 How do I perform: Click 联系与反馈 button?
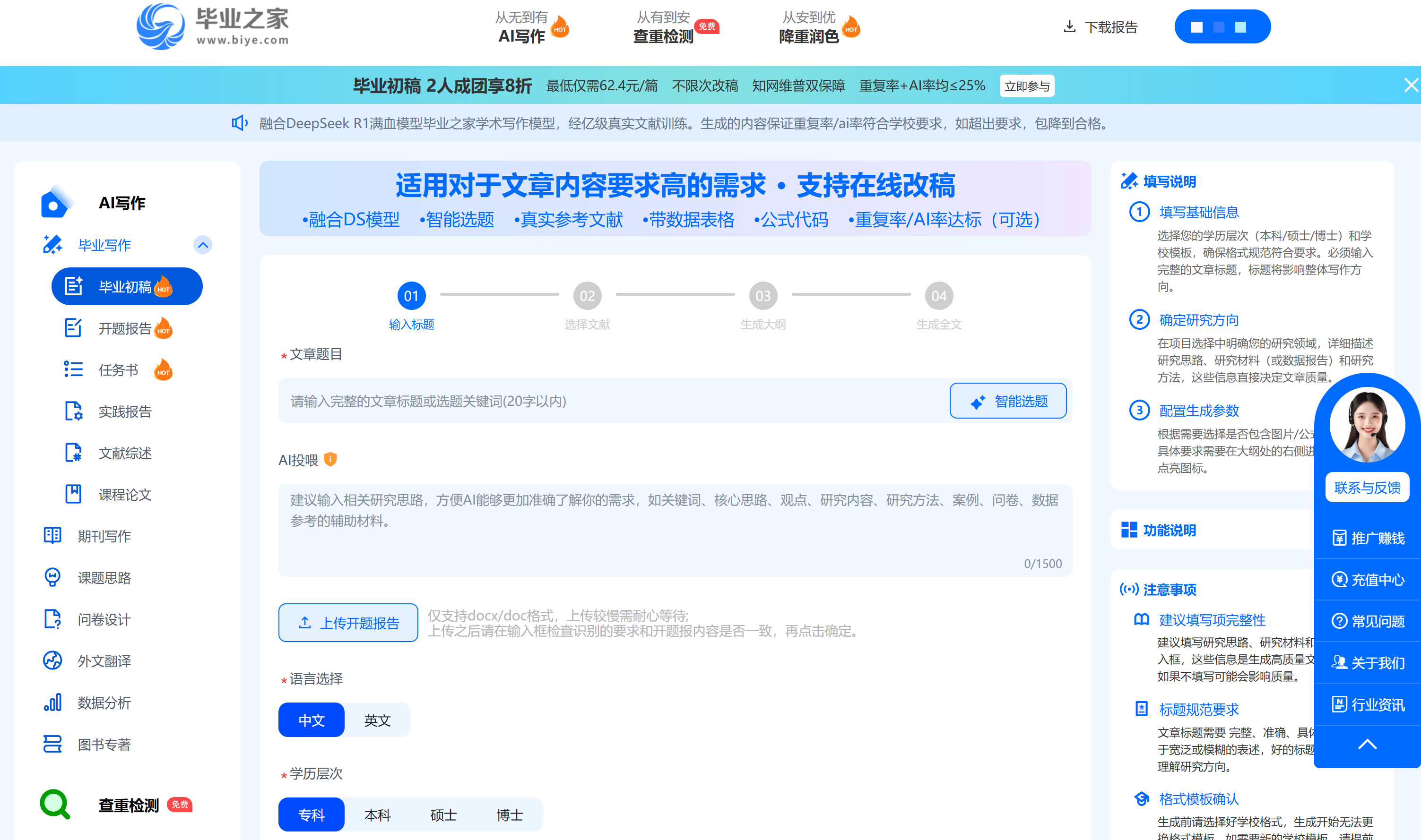tap(1367, 488)
